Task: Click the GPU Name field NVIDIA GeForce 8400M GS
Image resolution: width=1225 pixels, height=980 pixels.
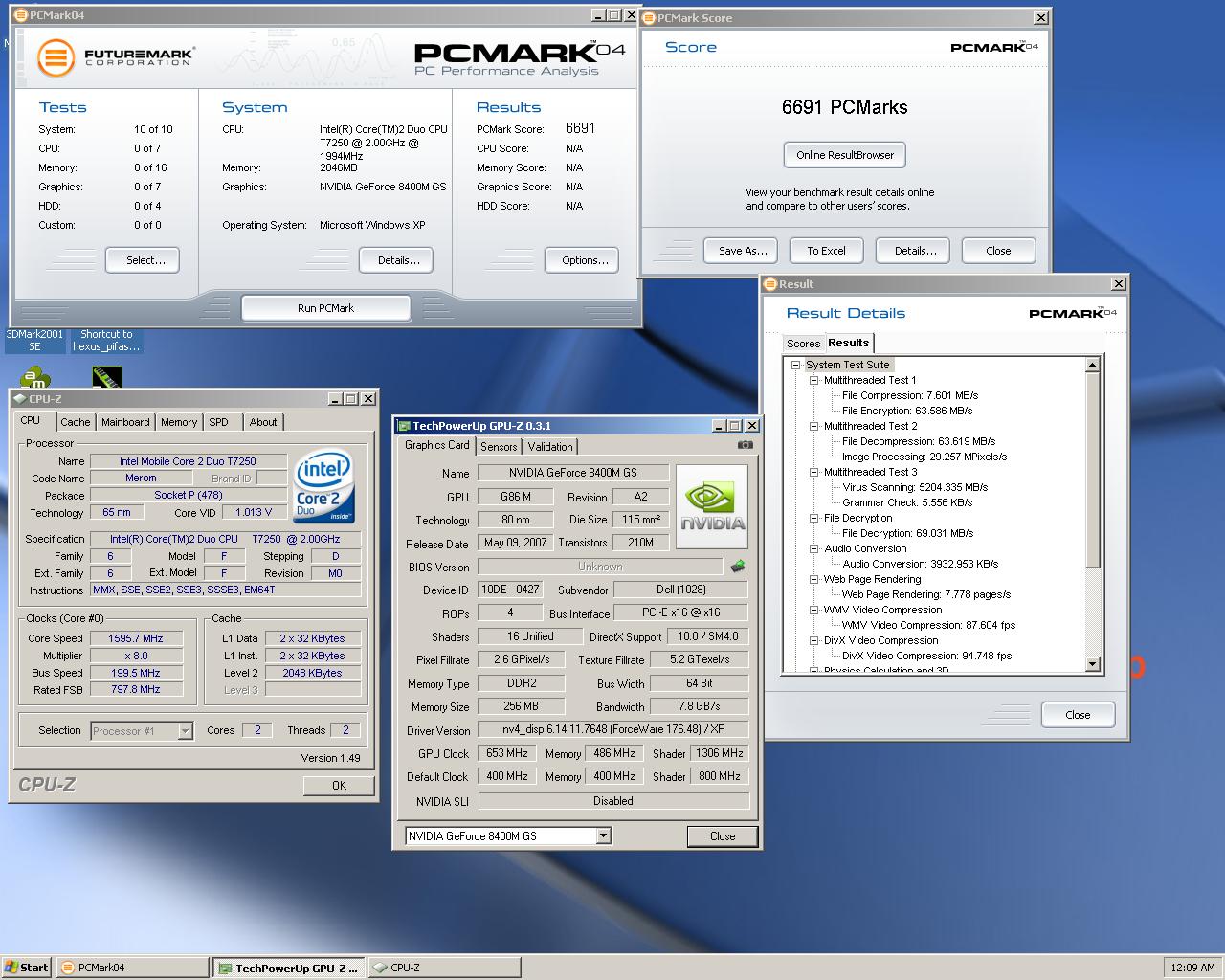Action: coord(573,473)
